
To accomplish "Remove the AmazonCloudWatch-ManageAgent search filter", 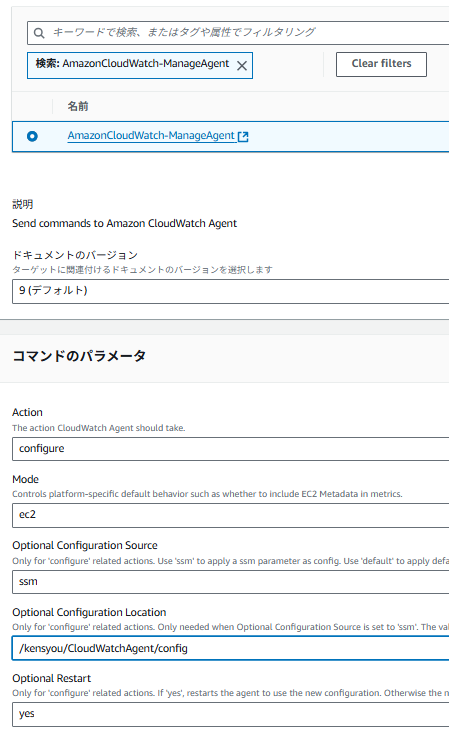I will [x=241, y=66].
